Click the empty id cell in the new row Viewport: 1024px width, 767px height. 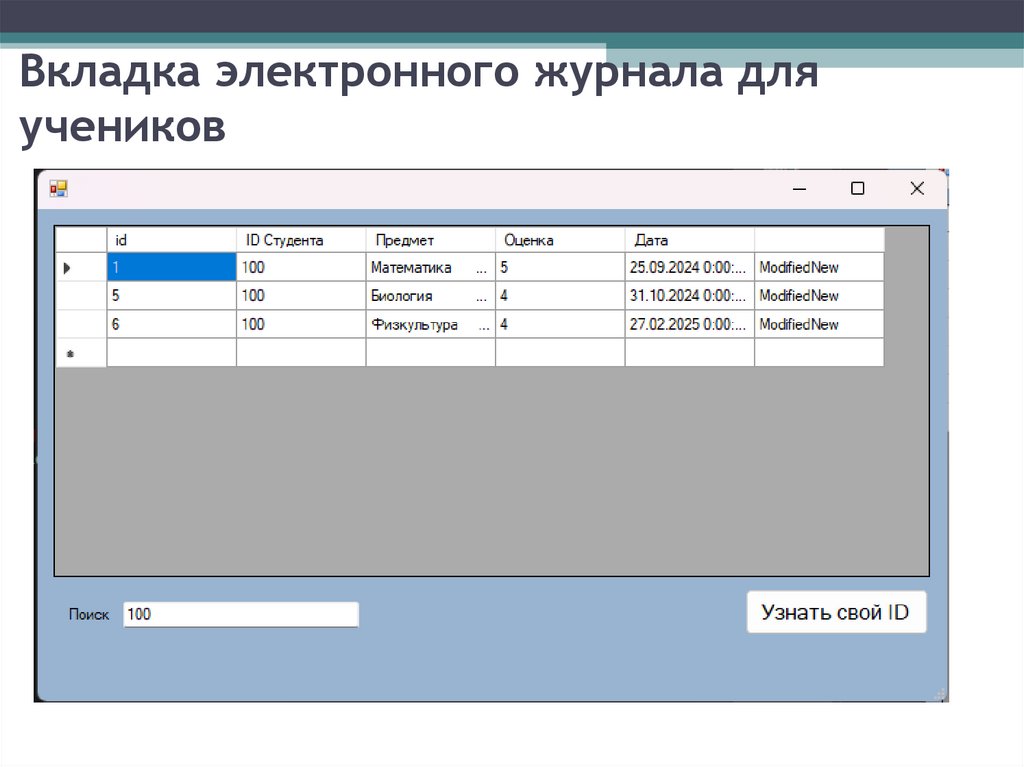coord(171,353)
